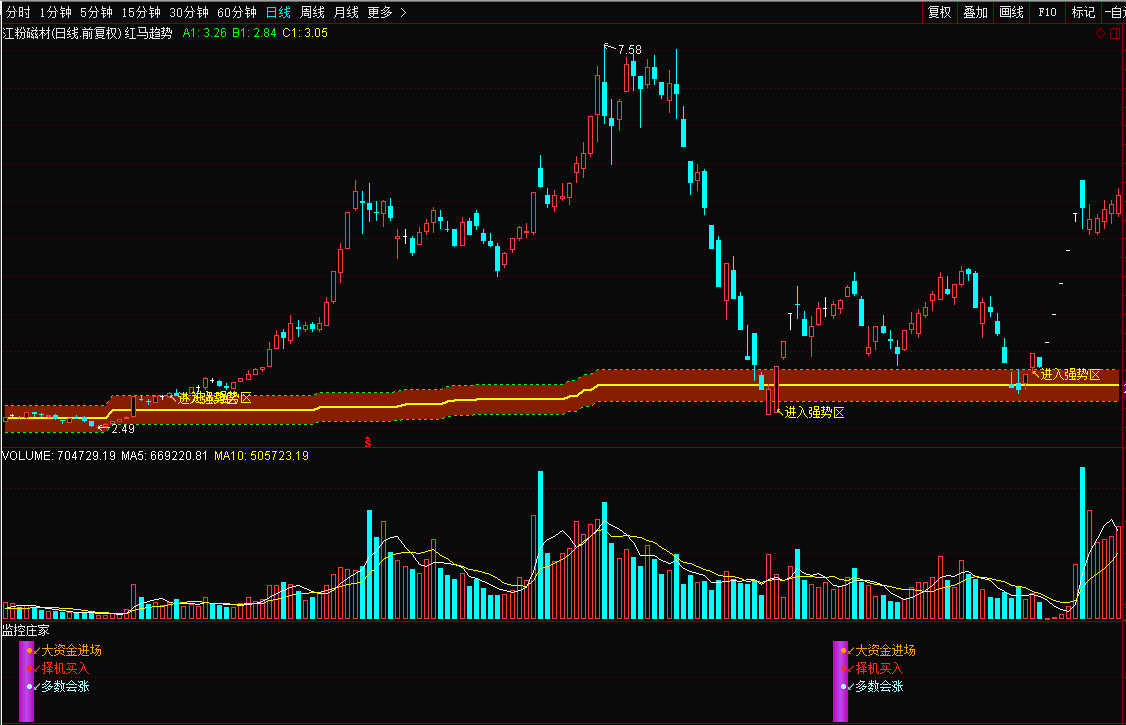
Task: Select the 1分钟 period tab
Action: pos(55,12)
